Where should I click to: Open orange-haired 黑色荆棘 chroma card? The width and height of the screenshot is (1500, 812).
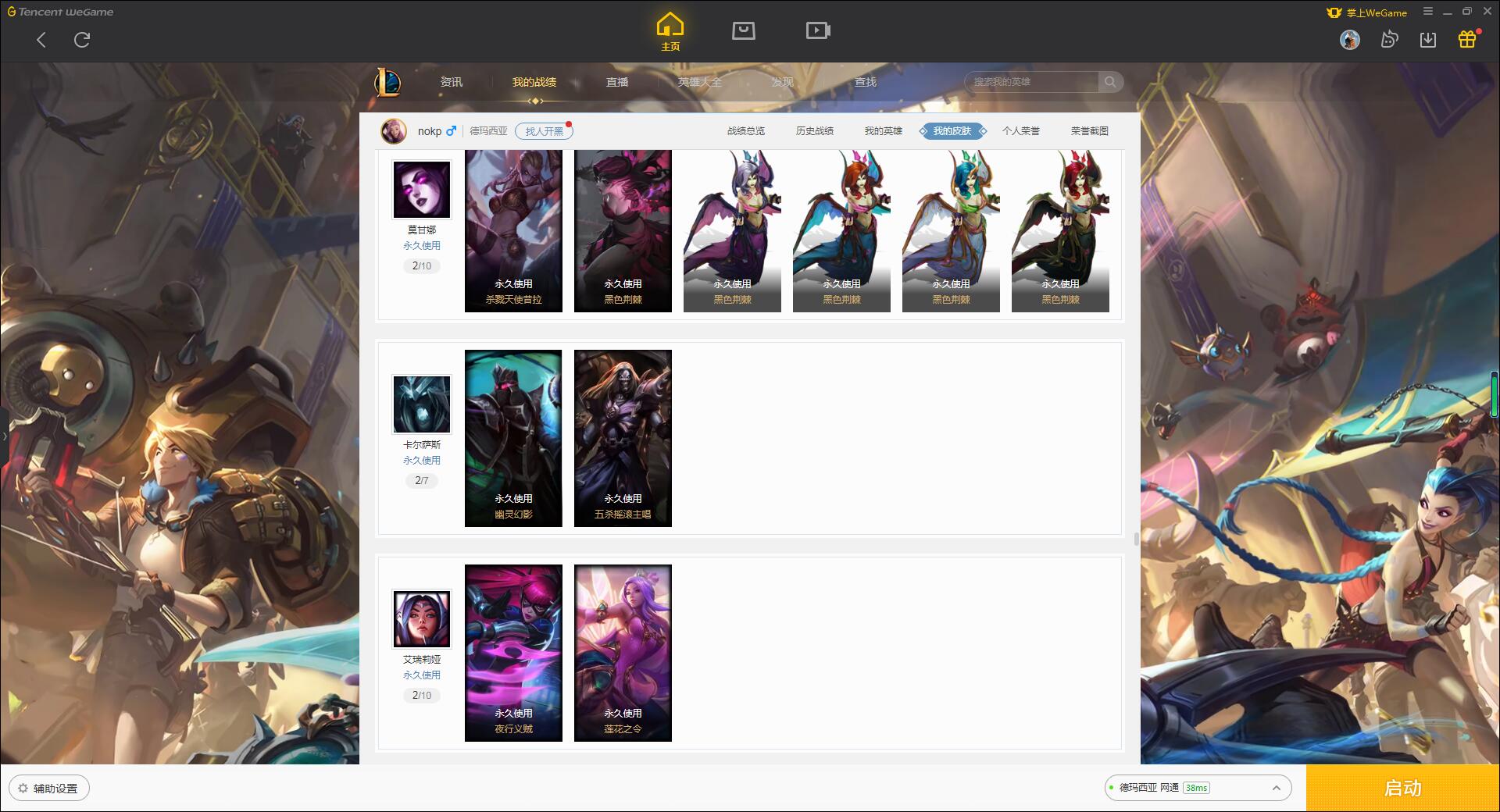tap(841, 231)
